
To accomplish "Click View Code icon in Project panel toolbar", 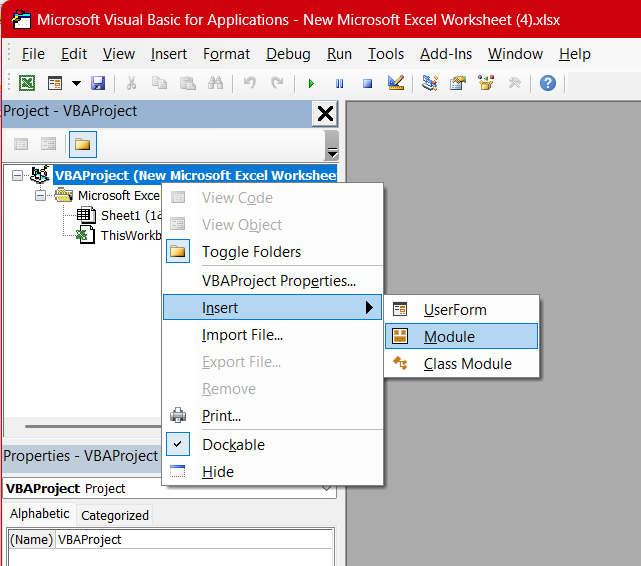I will (21, 144).
